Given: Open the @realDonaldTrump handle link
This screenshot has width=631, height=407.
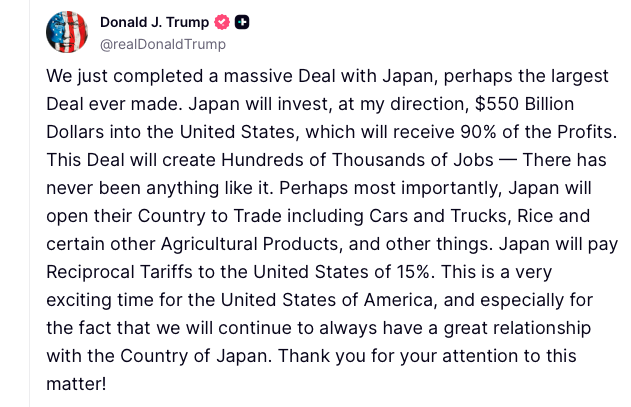Looking at the screenshot, I should click(163, 44).
